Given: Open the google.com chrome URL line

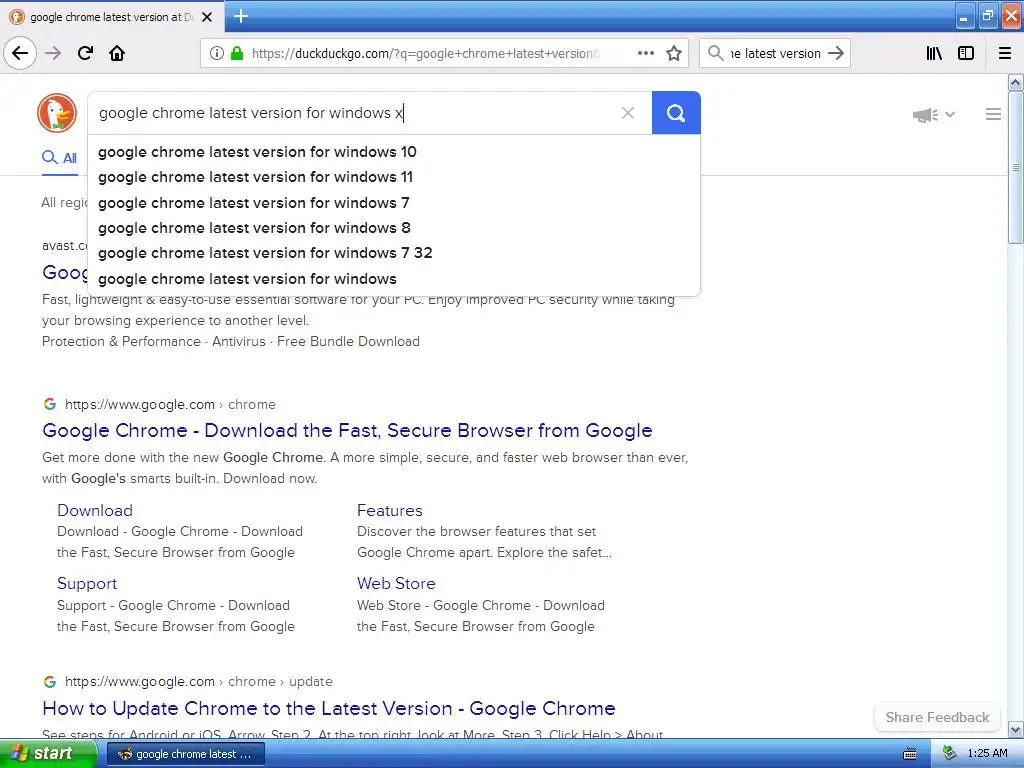Looking at the screenshot, I should pos(170,404).
